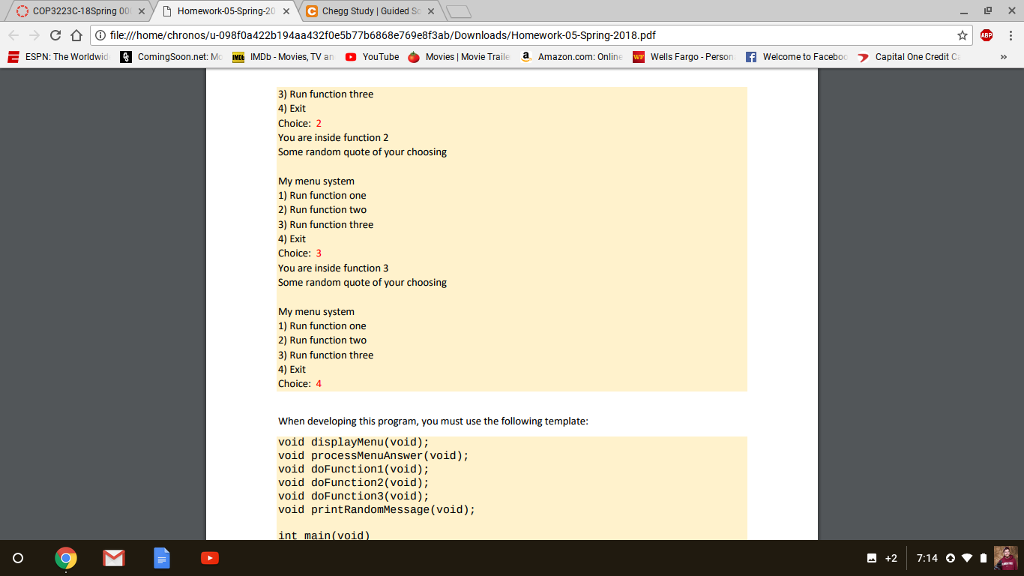This screenshot has width=1024, height=576.
Task: Click the Wi-Fi status icon in the tray
Action: pos(967,558)
